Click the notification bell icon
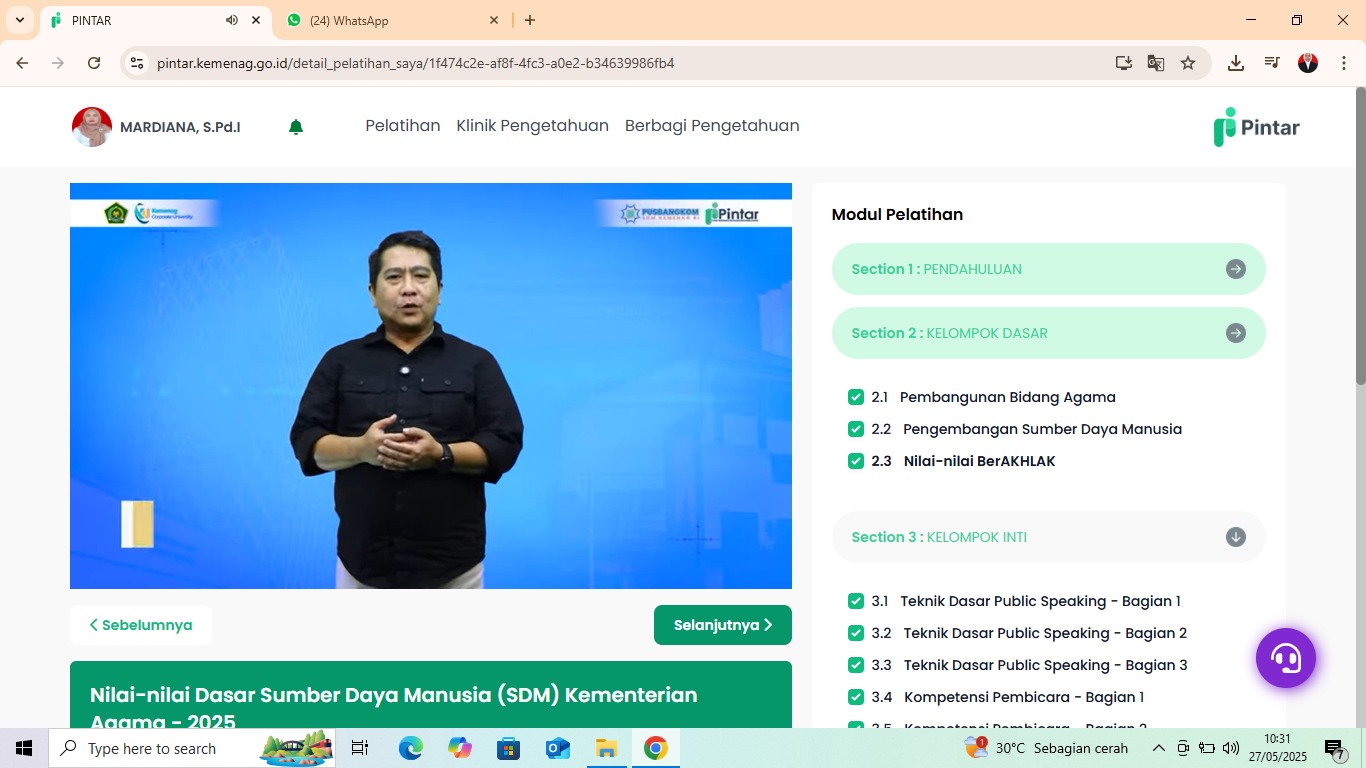The image size is (1366, 768). click(x=295, y=127)
